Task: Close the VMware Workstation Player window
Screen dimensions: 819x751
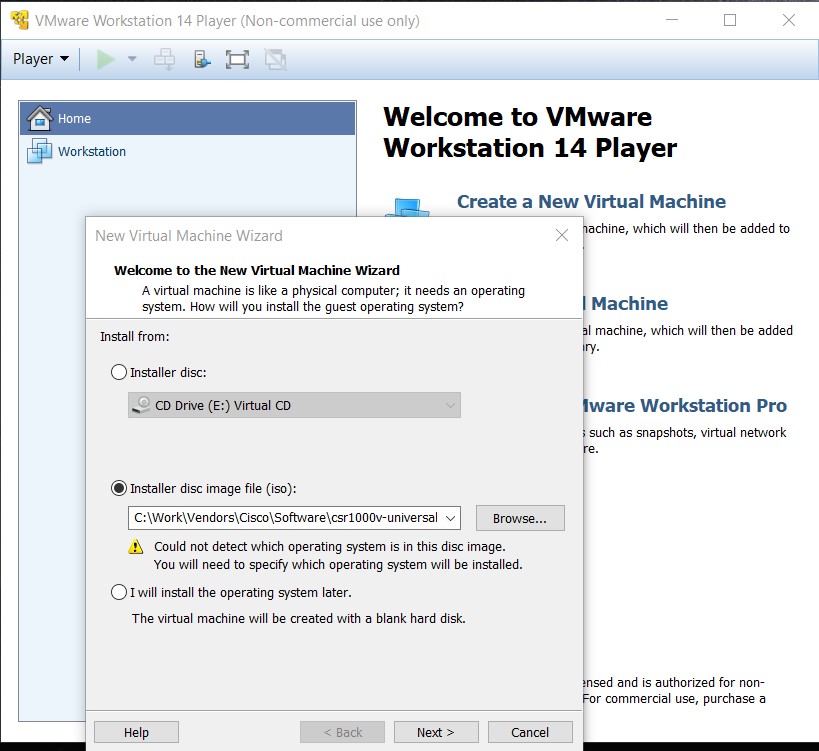Action: coord(789,20)
